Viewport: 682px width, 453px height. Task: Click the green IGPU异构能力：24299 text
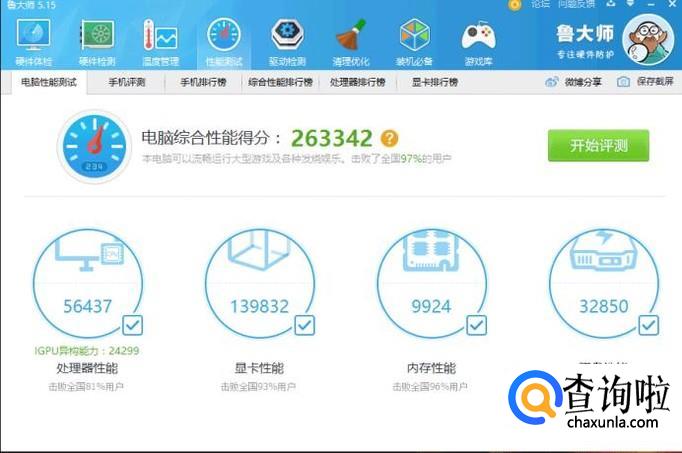pos(87,350)
